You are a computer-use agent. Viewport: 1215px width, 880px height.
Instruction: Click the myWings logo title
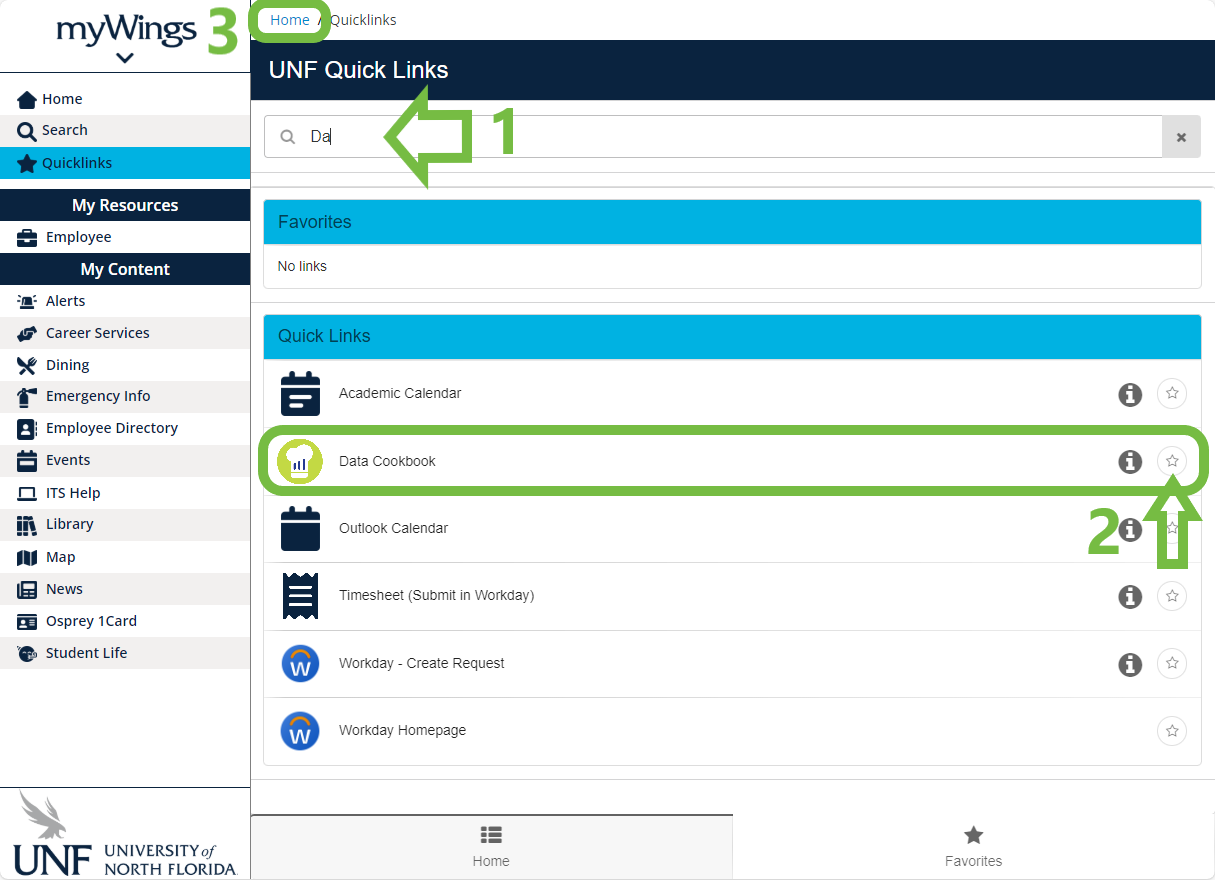[126, 29]
